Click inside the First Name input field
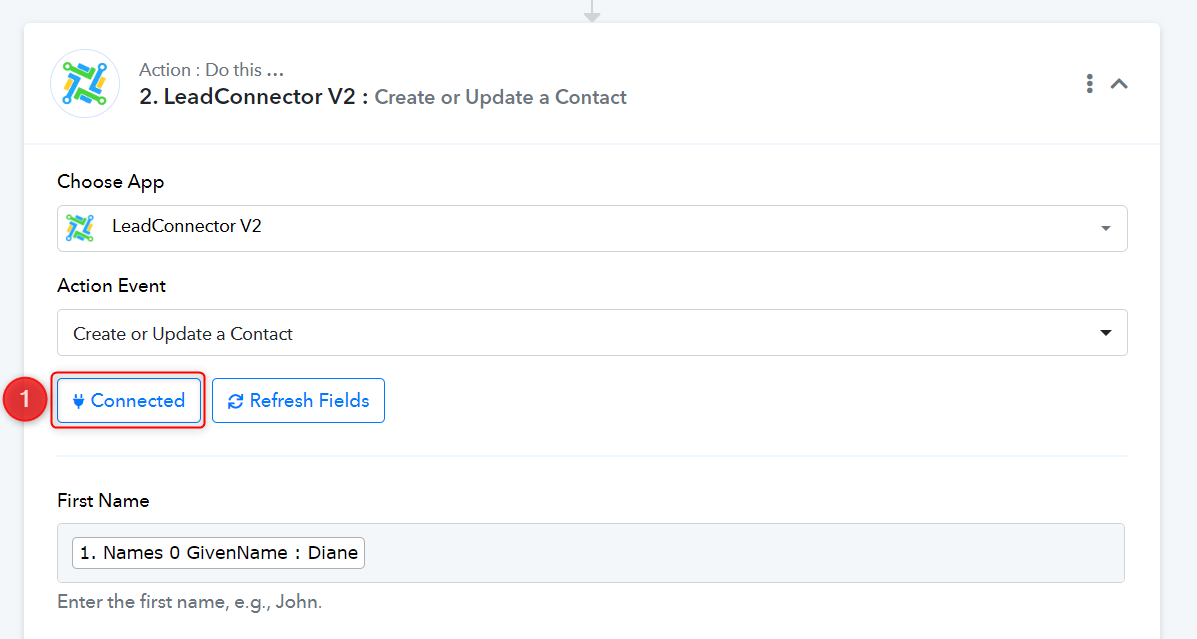 [590, 553]
